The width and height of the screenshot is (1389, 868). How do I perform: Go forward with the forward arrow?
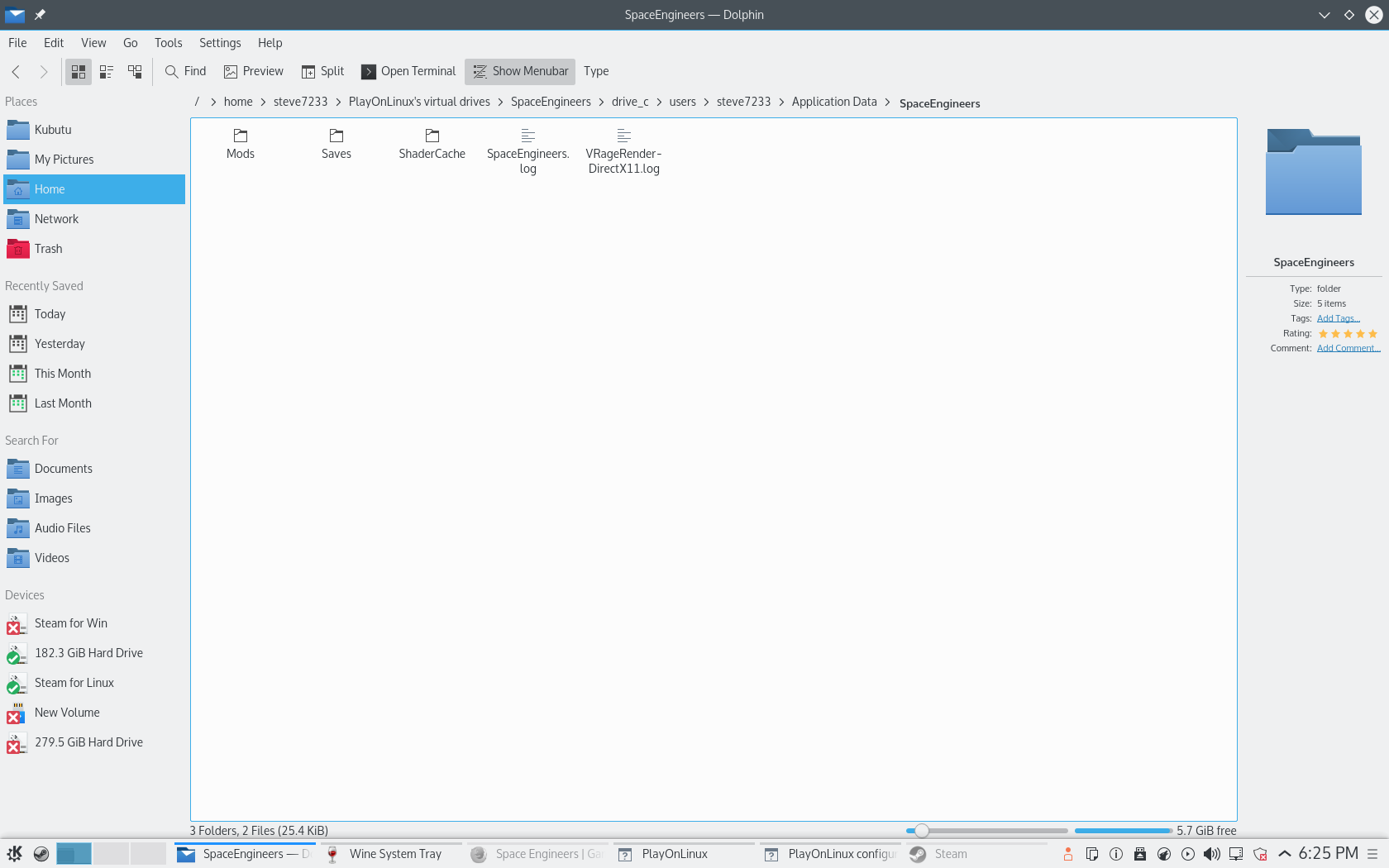(x=44, y=72)
